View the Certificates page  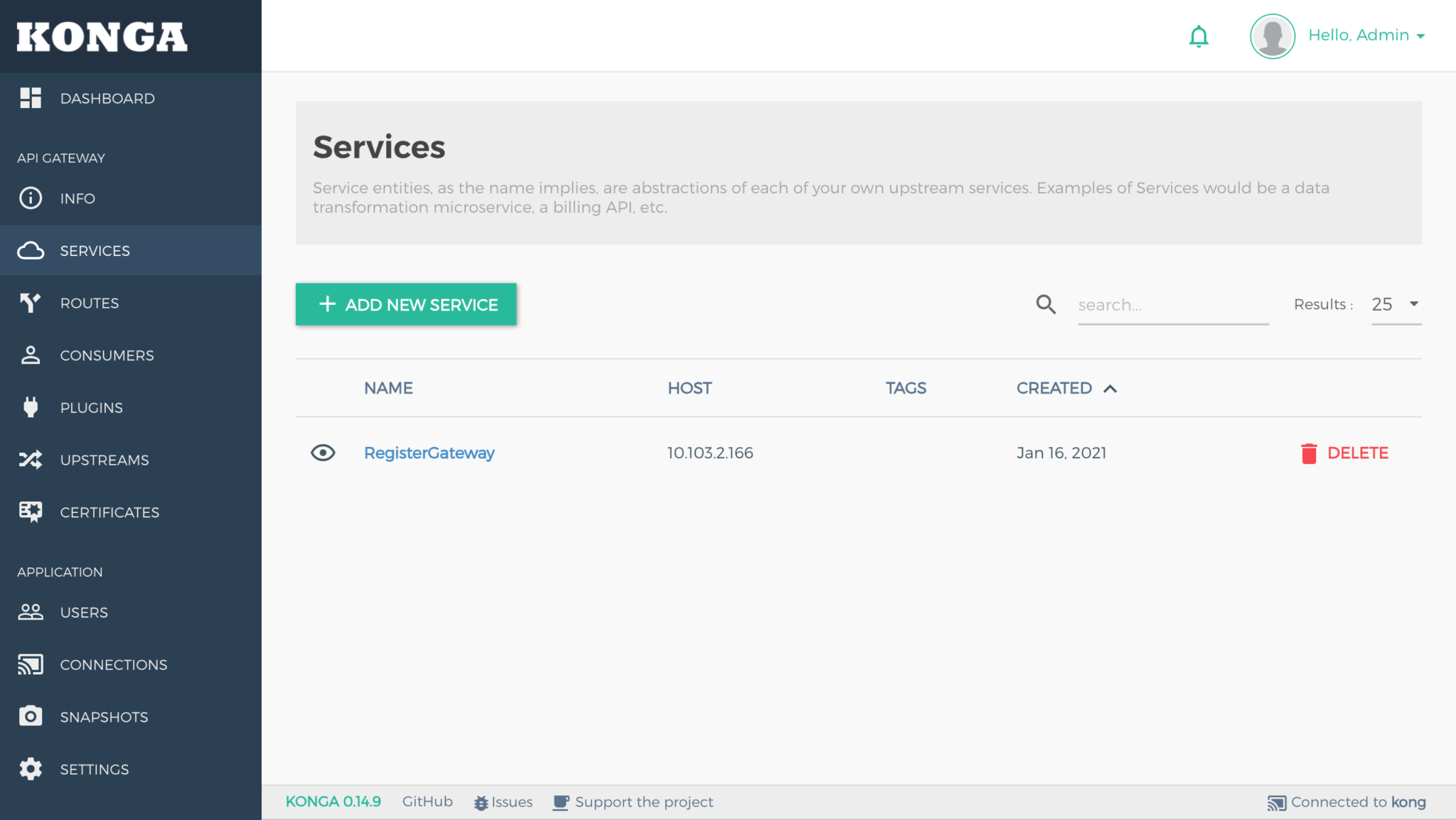[109, 512]
